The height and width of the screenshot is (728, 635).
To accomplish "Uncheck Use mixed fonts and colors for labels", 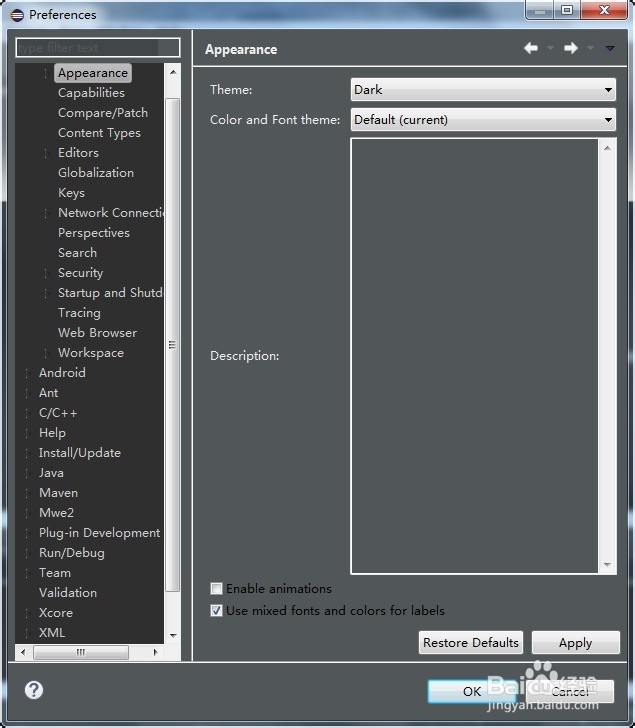I will 216,610.
